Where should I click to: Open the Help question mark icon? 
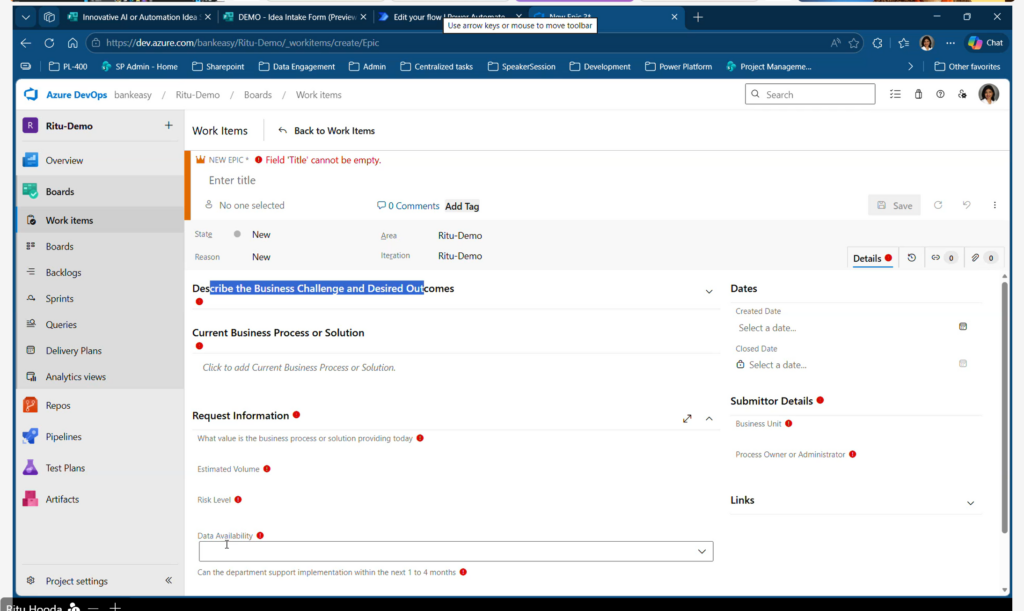tap(940, 94)
